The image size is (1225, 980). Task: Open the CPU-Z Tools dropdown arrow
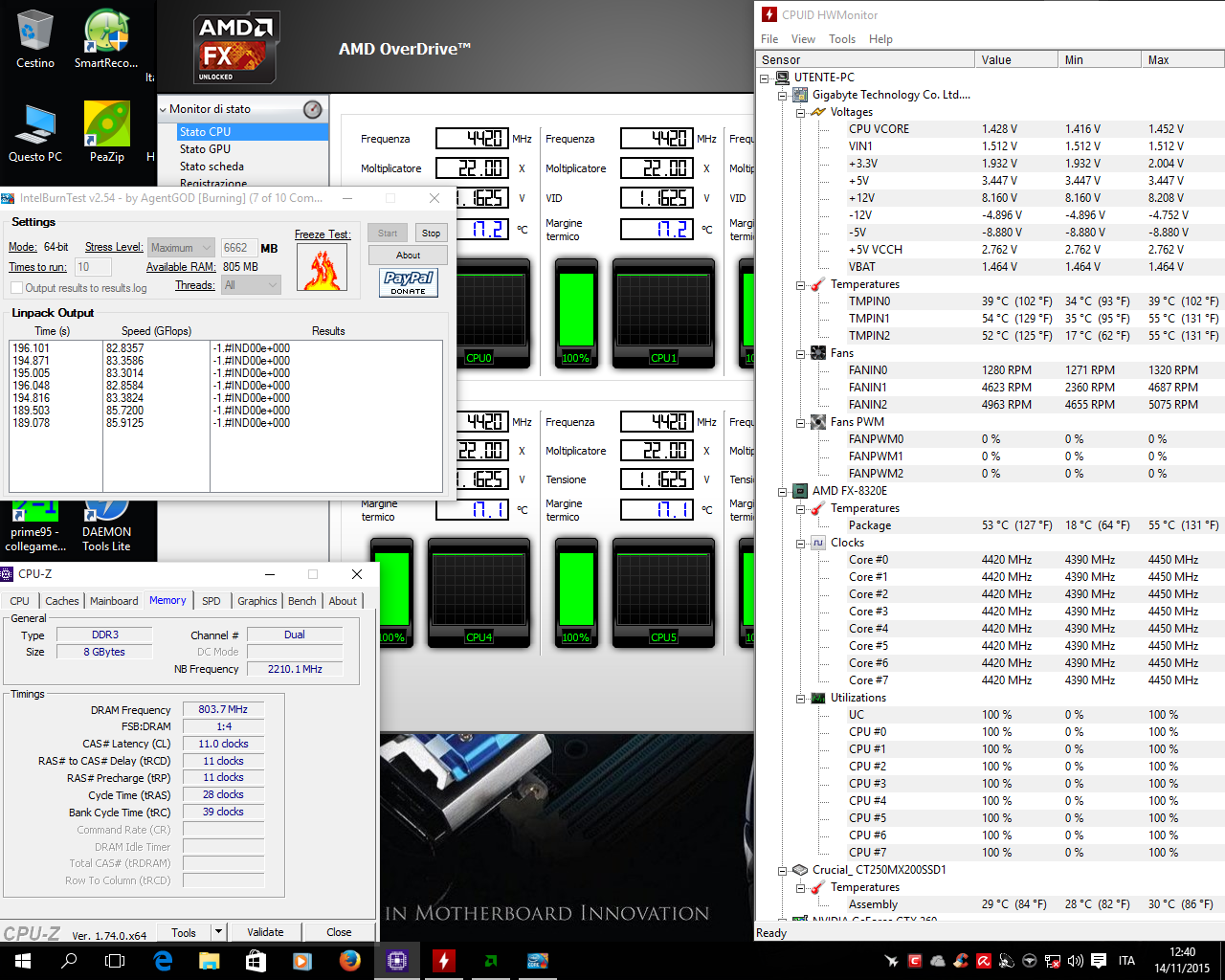tap(218, 932)
